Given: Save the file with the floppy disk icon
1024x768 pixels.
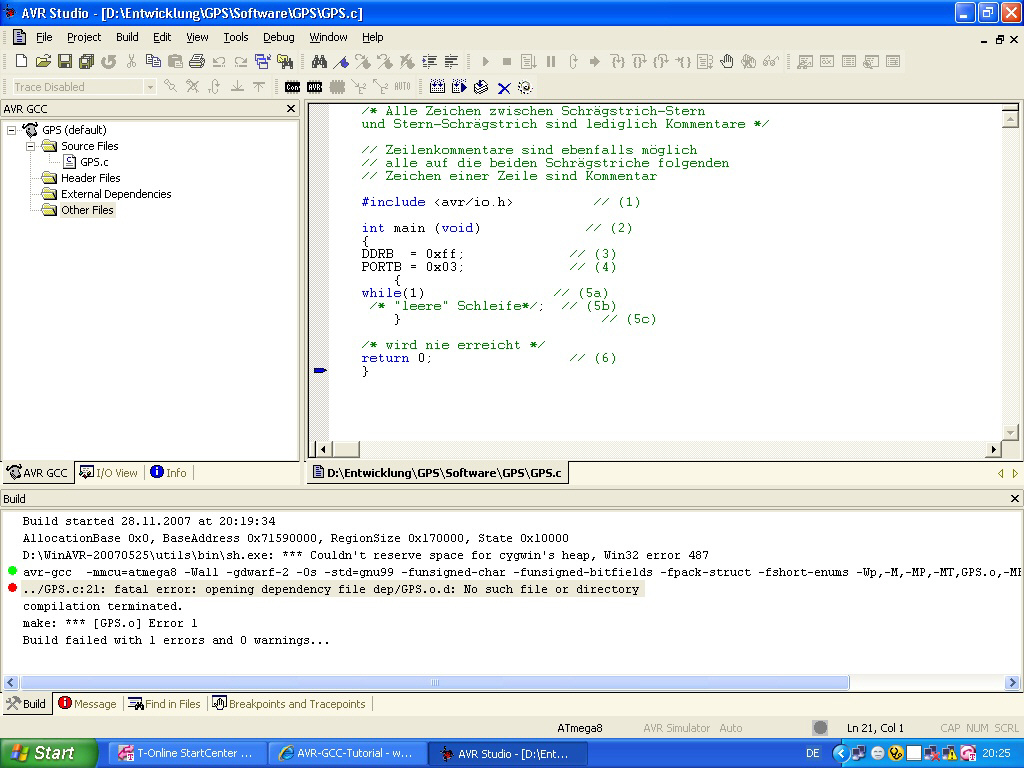Looking at the screenshot, I should pos(65,62).
